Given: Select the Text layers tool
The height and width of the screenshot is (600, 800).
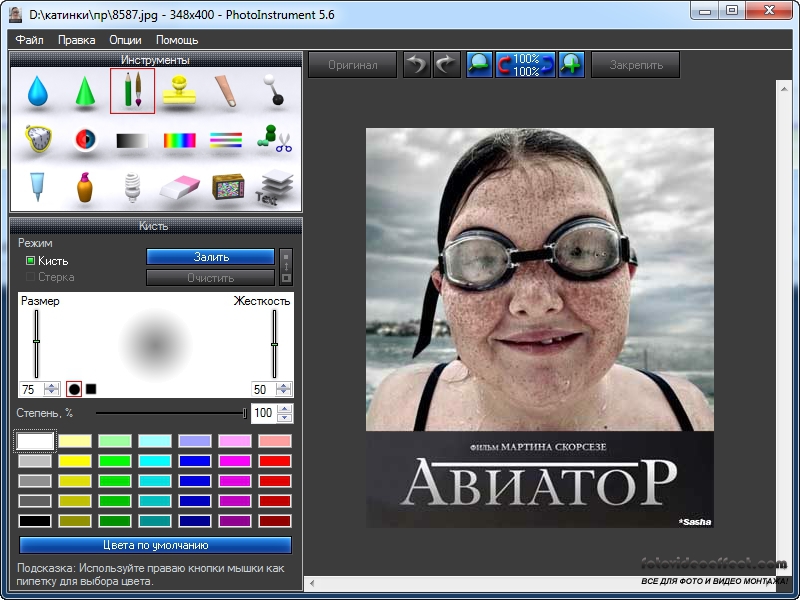Looking at the screenshot, I should [x=274, y=187].
